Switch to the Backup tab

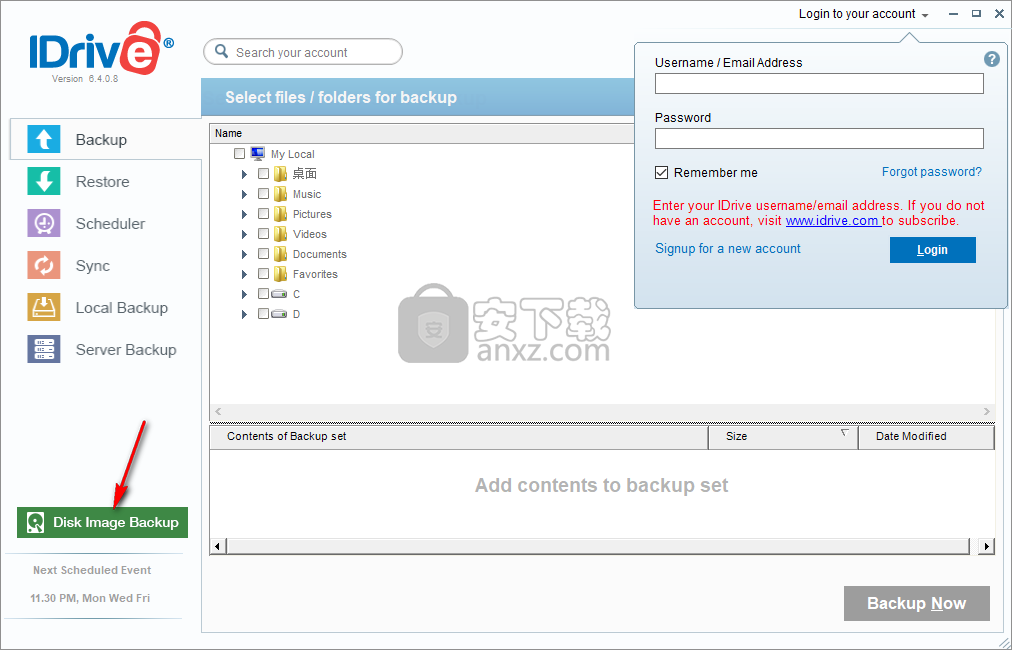(x=106, y=139)
